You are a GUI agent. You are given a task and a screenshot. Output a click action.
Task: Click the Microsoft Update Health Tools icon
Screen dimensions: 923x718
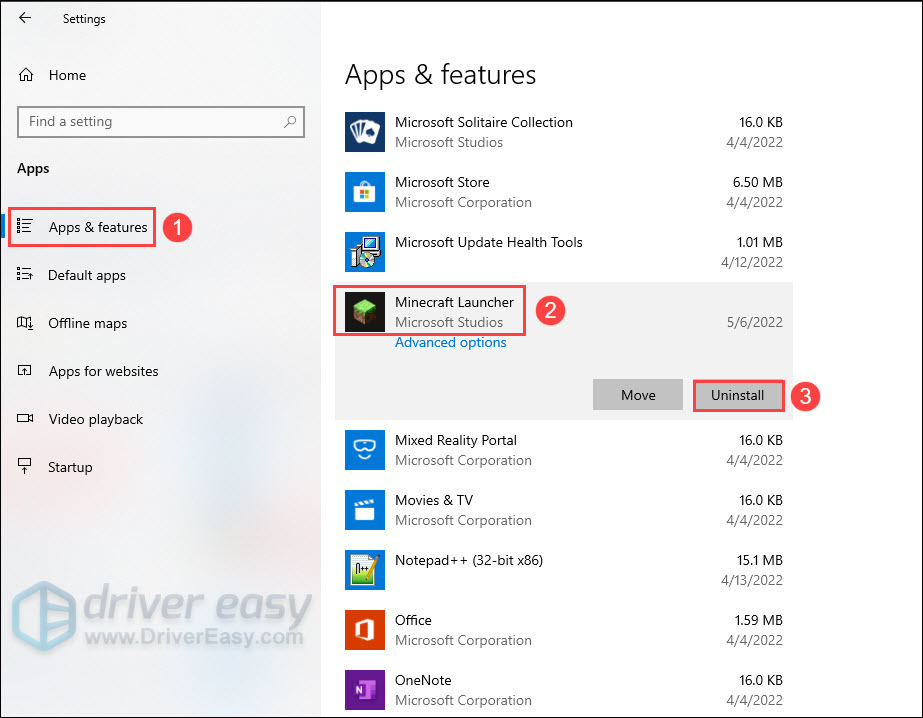pos(365,252)
